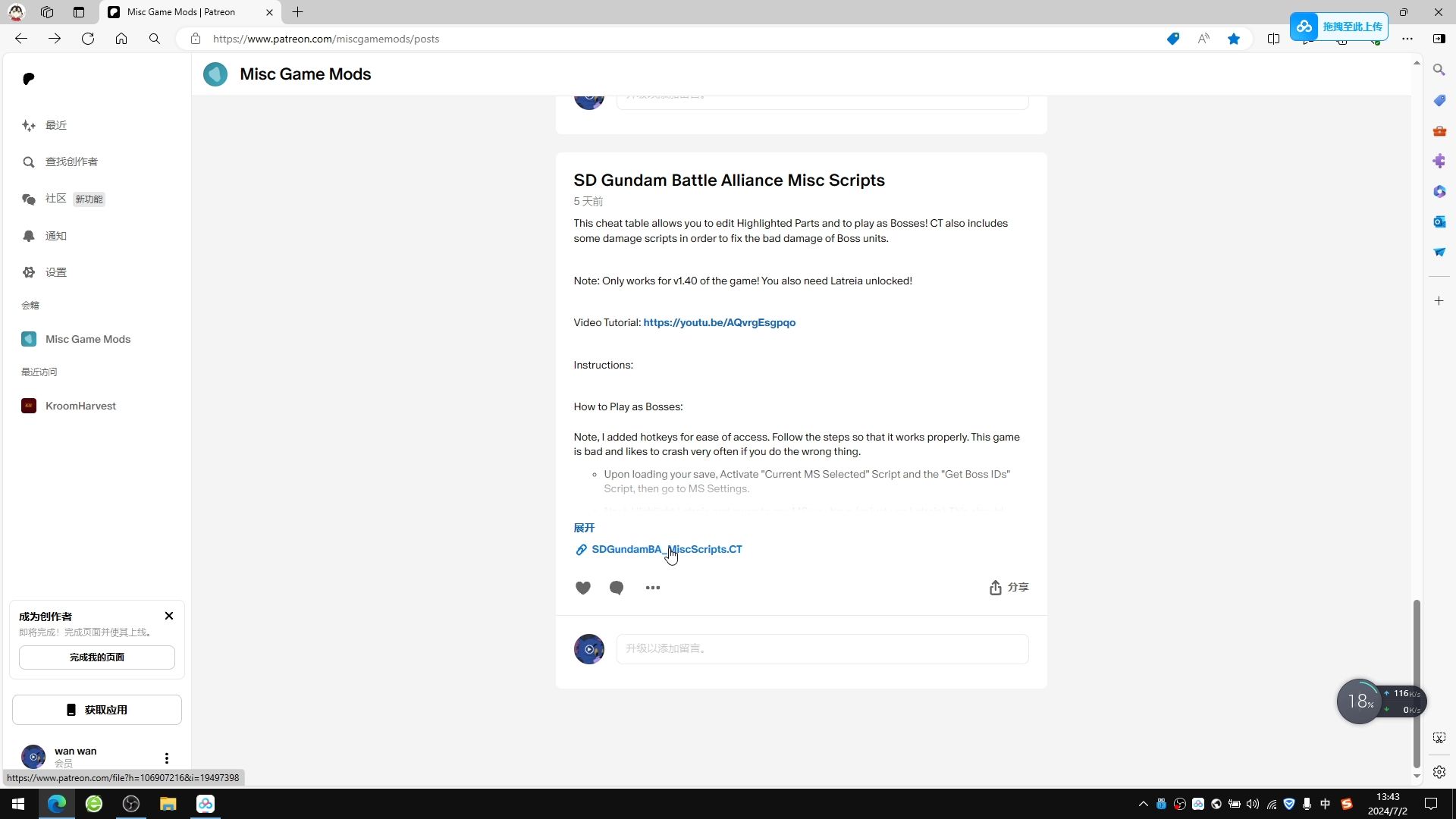The height and width of the screenshot is (819, 1456).
Task: Open File Explorer from taskbar
Action: coord(168,804)
